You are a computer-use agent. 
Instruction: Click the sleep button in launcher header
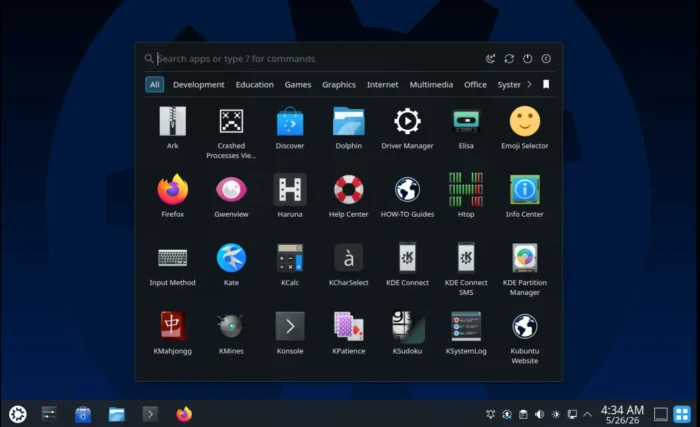[x=490, y=59]
